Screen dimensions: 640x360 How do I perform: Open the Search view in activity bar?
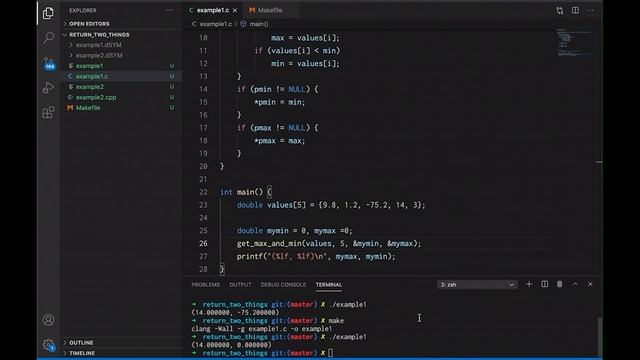click(48, 38)
